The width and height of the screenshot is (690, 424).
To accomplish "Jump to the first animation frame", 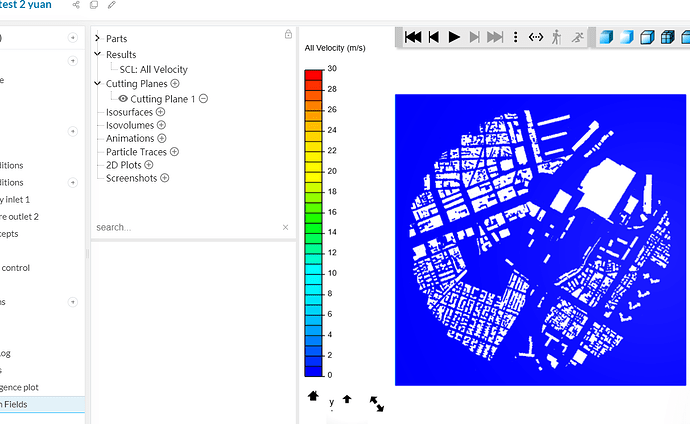I will pyautogui.click(x=412, y=37).
